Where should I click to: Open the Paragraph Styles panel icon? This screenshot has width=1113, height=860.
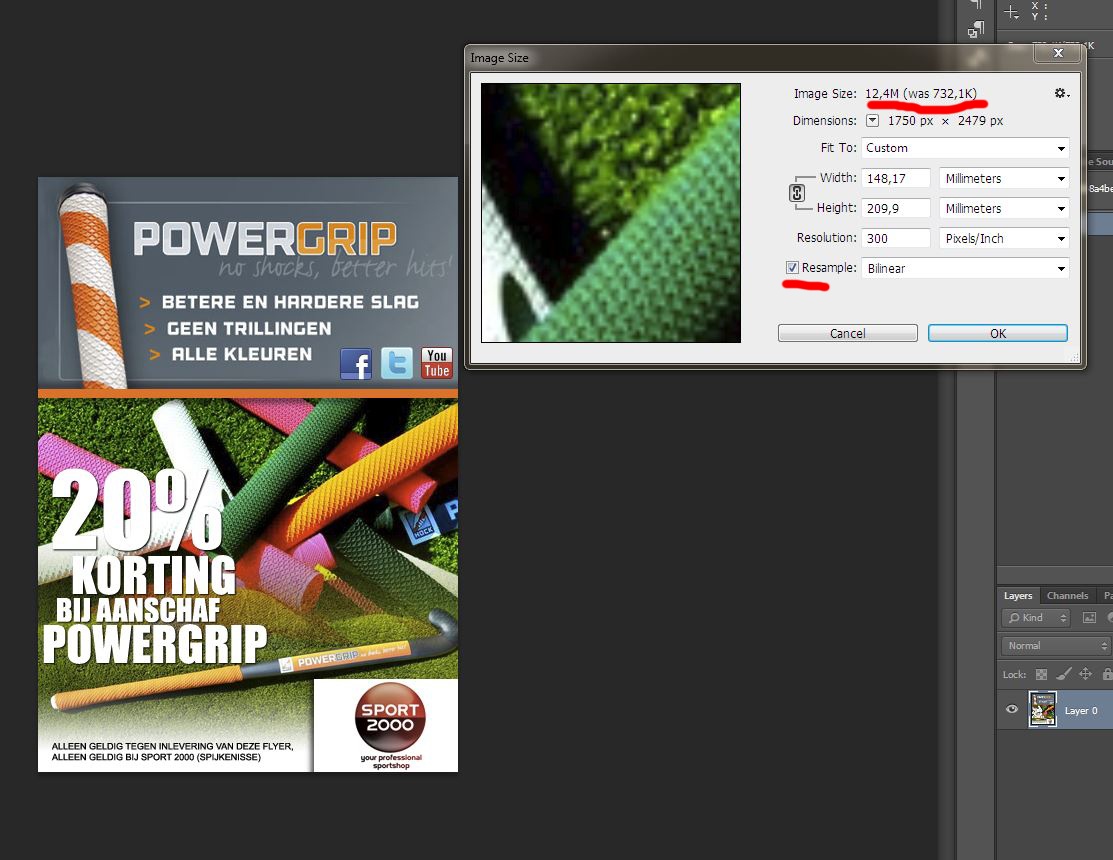click(976, 29)
